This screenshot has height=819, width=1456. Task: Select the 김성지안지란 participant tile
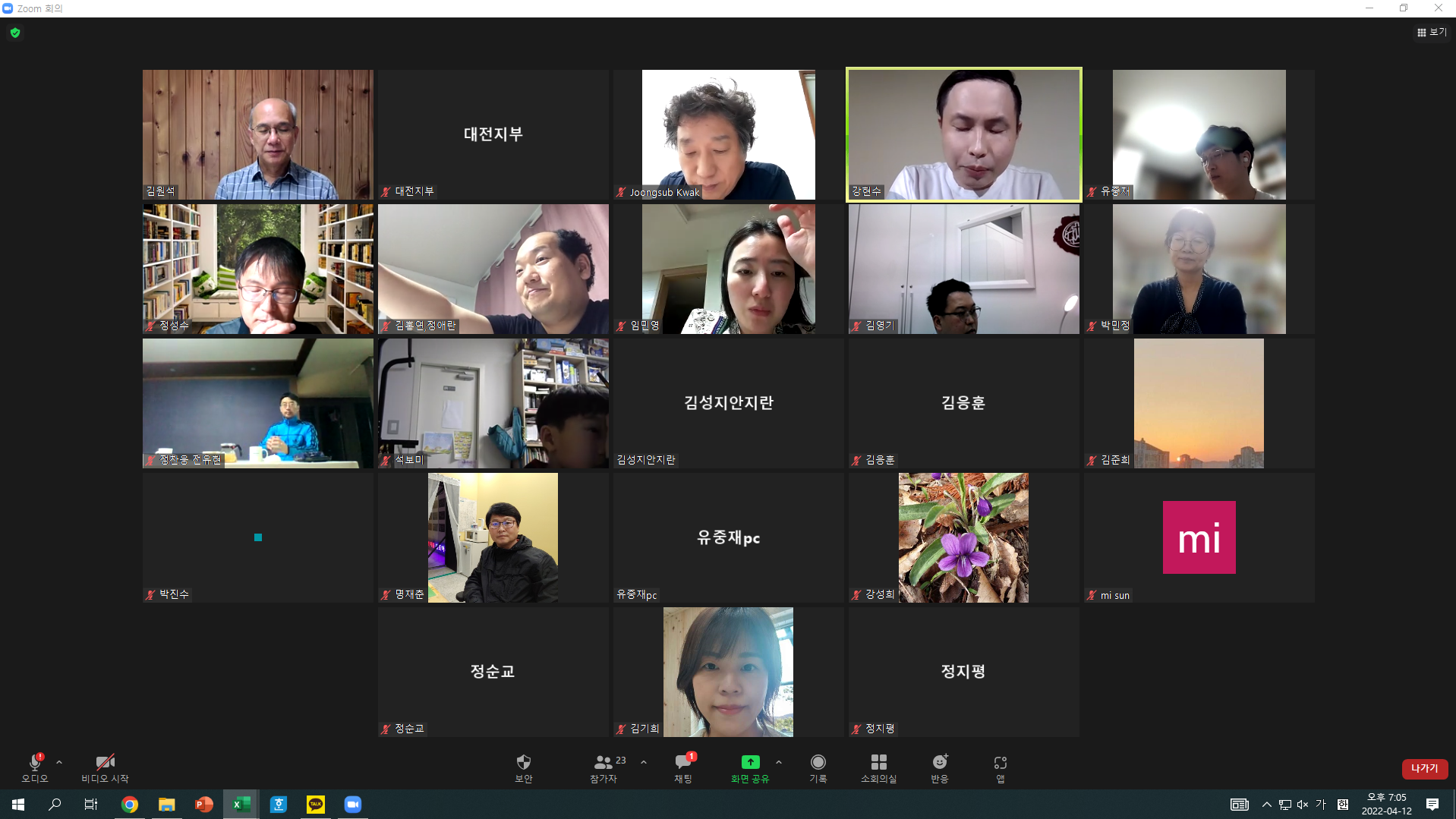[729, 403]
